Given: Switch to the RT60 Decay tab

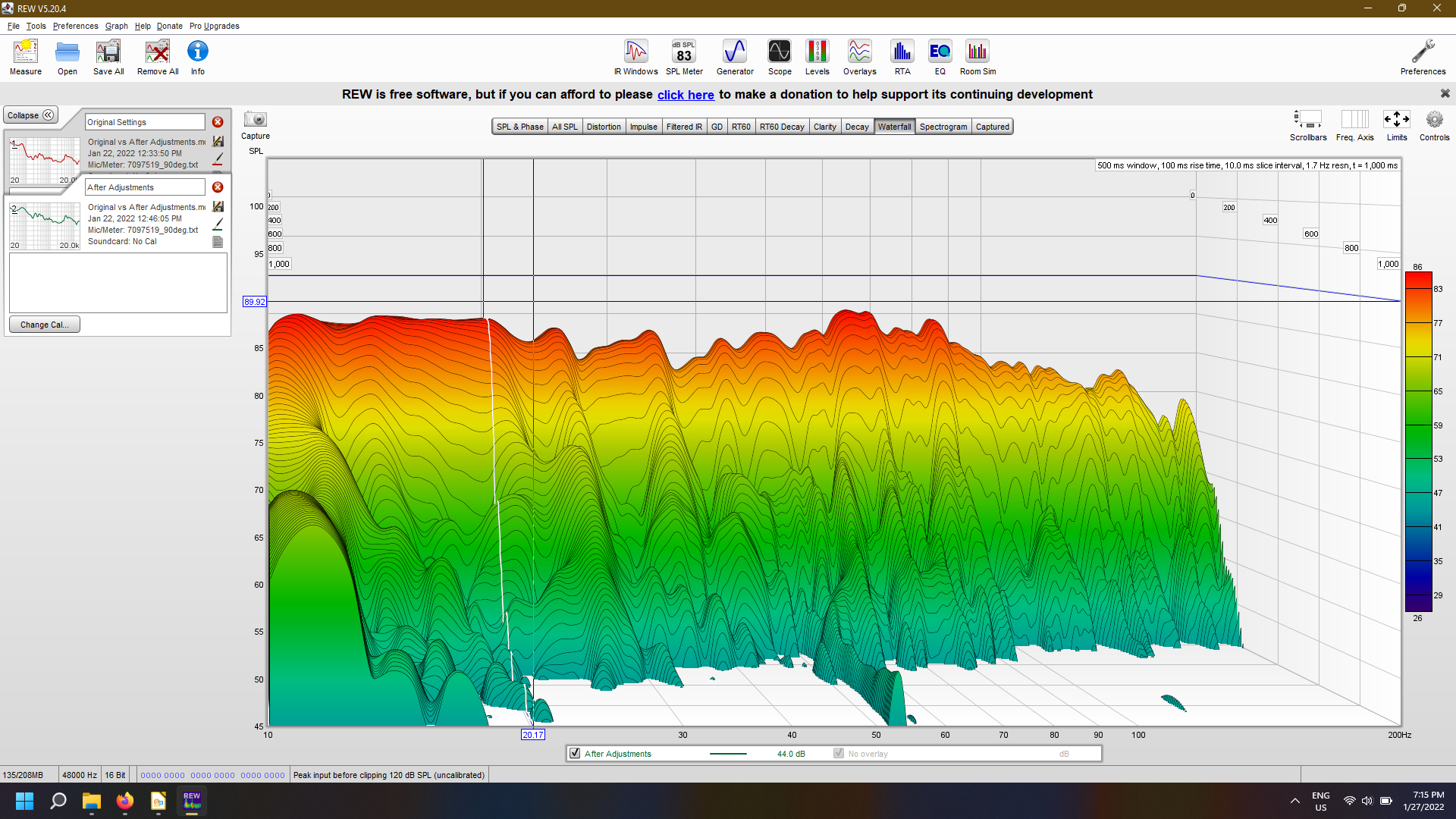Looking at the screenshot, I should point(782,127).
